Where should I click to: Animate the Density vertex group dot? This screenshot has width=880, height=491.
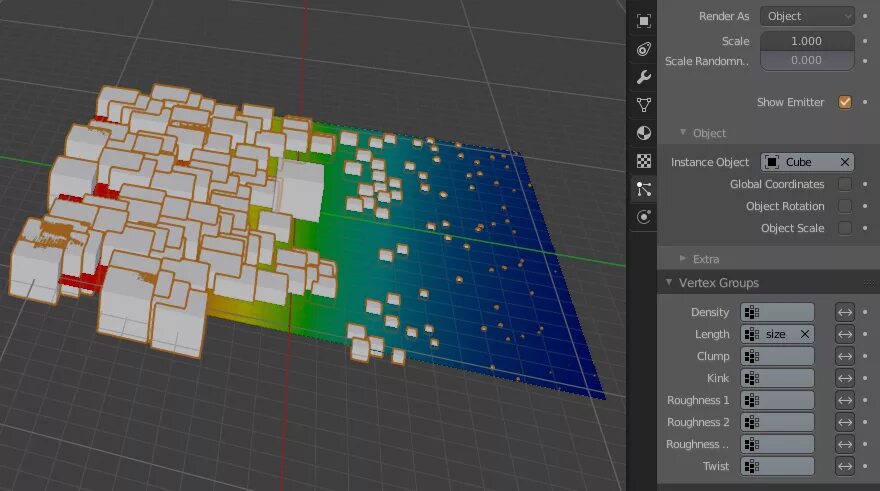[x=865, y=312]
